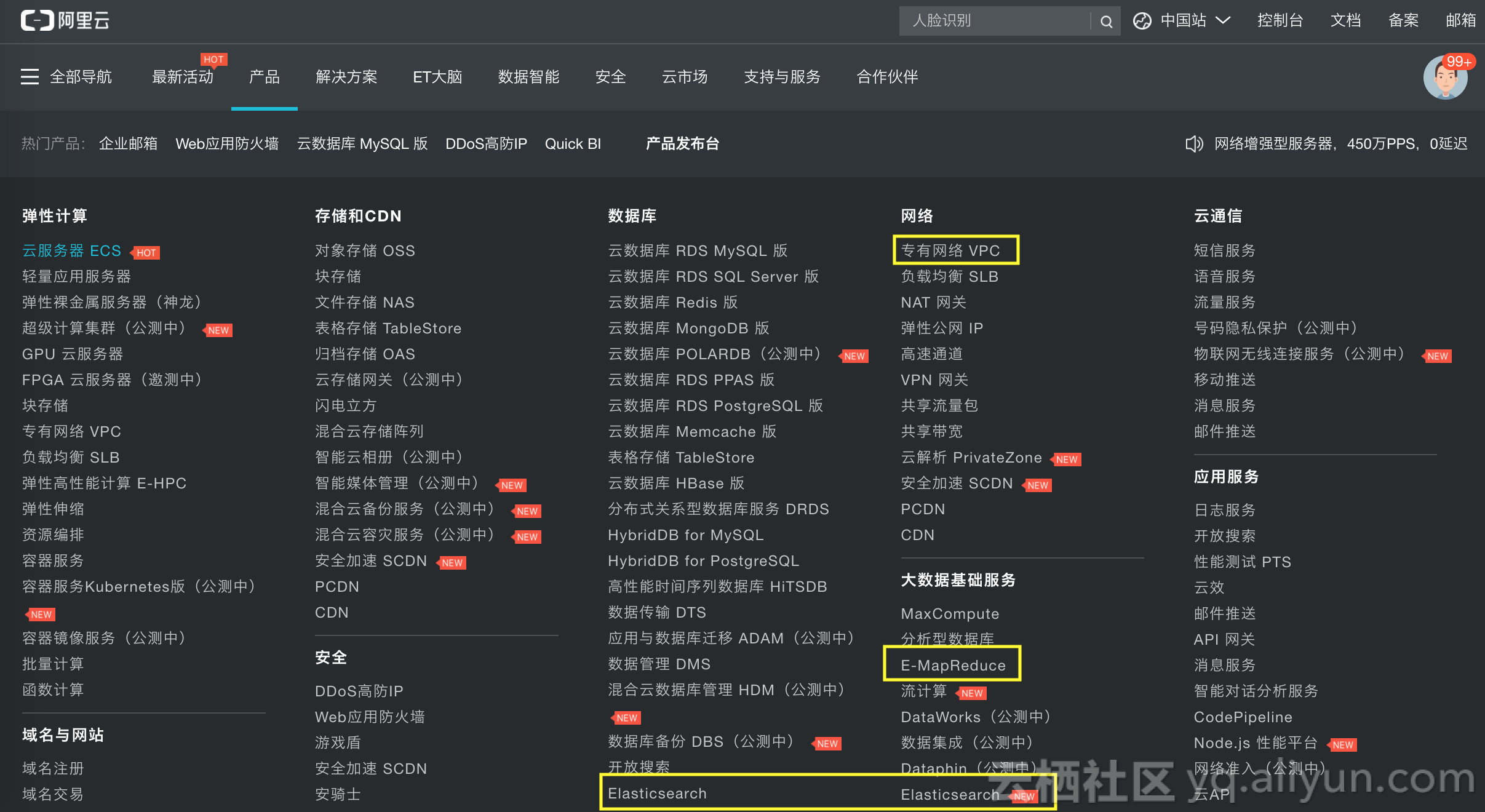Open NAT 网关 product

(933, 303)
